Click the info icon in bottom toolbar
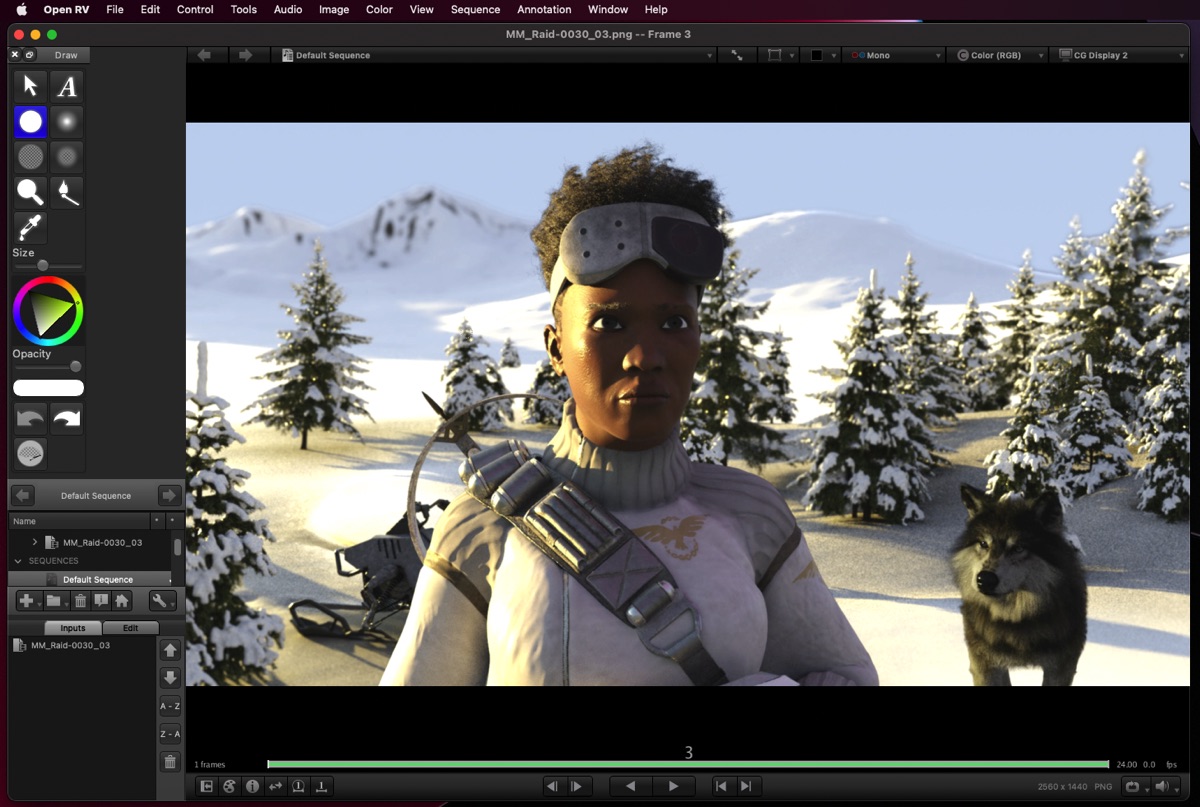The width and height of the screenshot is (1200, 807). (252, 786)
